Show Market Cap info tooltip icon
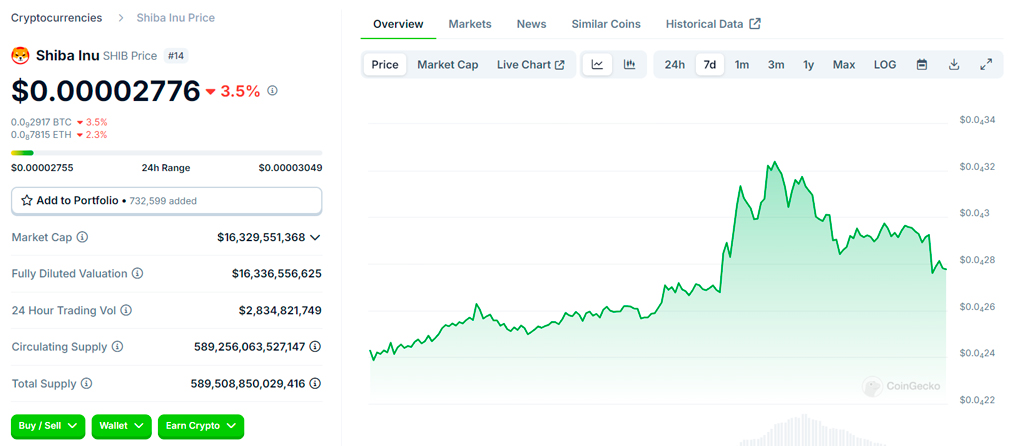This screenshot has height=446, width=1024. pos(82,237)
